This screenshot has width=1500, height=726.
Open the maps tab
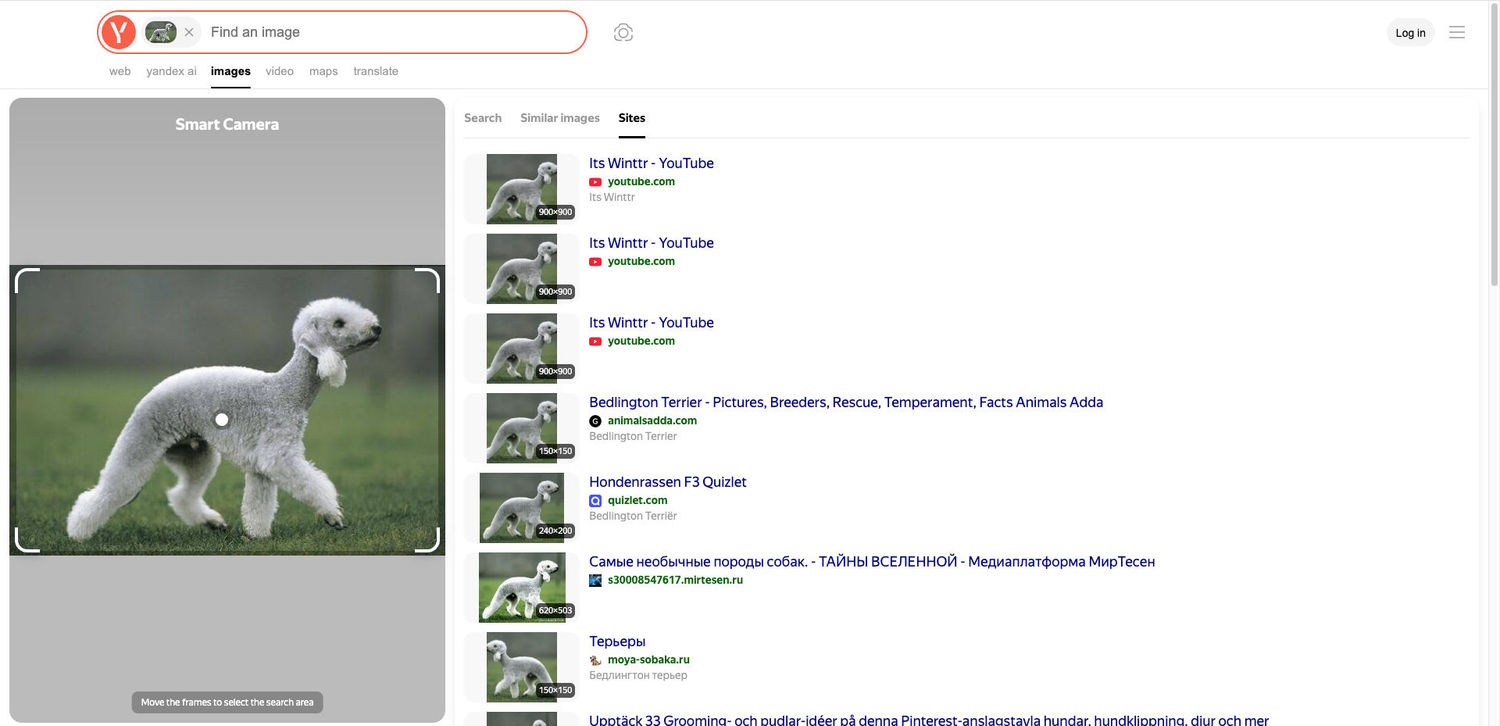323,71
